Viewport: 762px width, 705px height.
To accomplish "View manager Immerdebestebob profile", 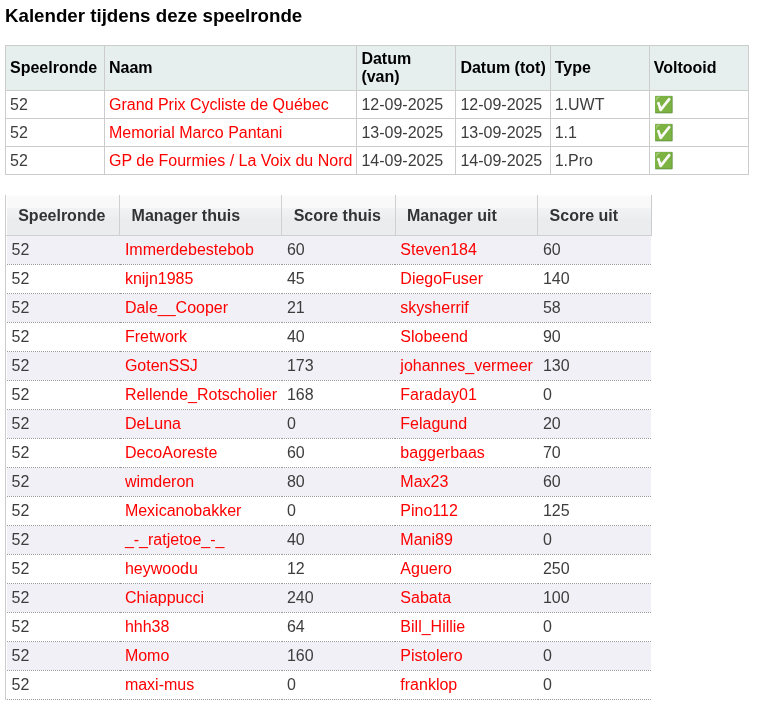I will [x=189, y=250].
